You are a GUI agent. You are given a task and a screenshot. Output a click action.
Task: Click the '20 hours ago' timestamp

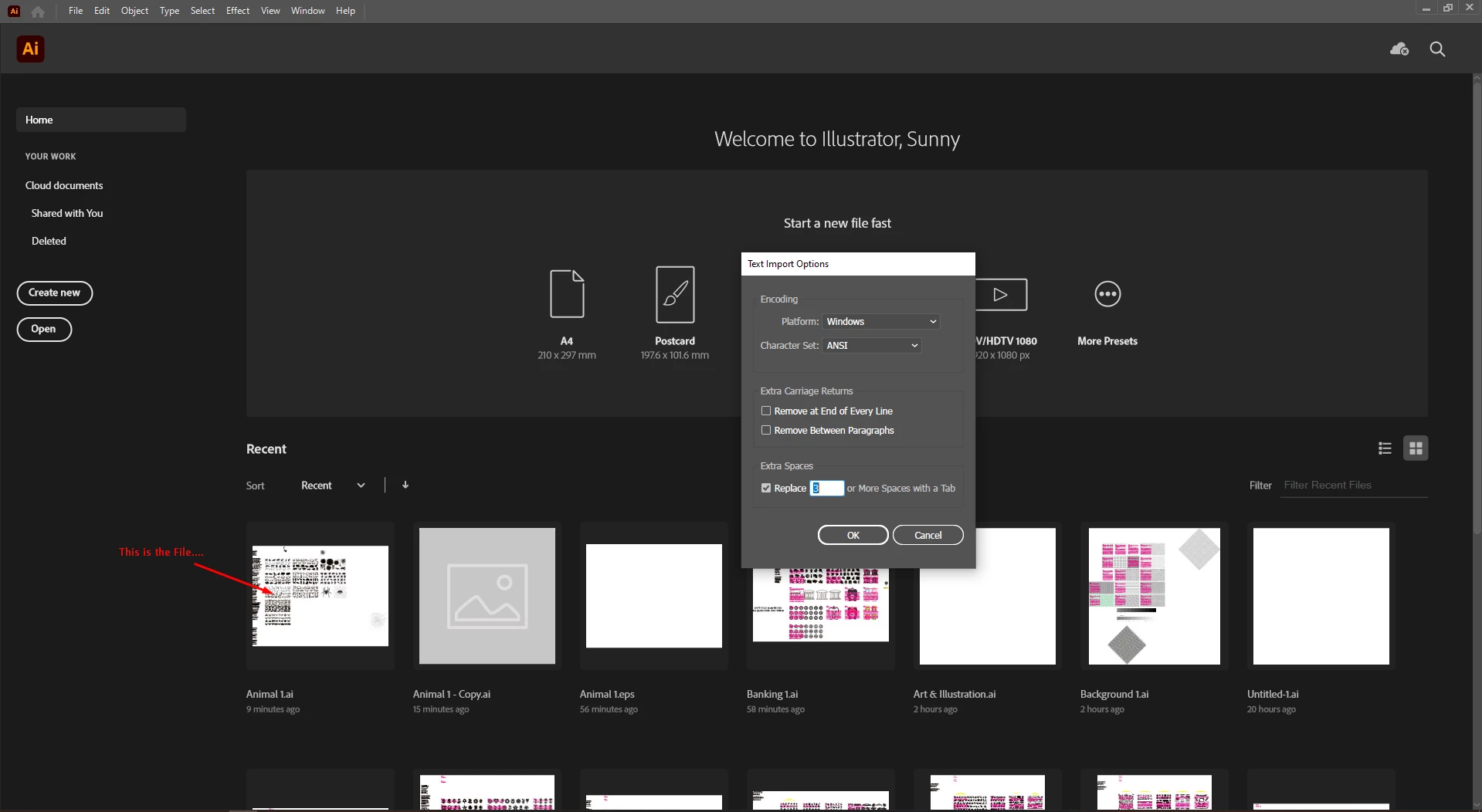click(x=1271, y=709)
